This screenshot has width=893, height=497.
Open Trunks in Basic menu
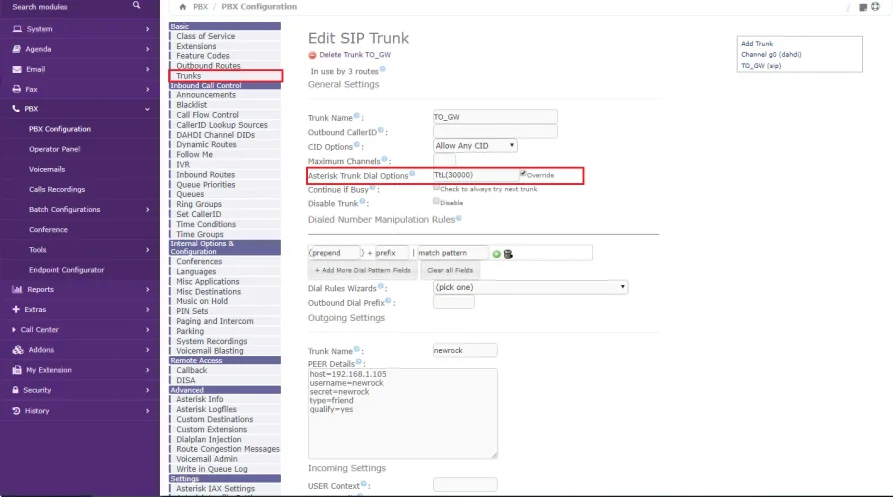pos(189,76)
